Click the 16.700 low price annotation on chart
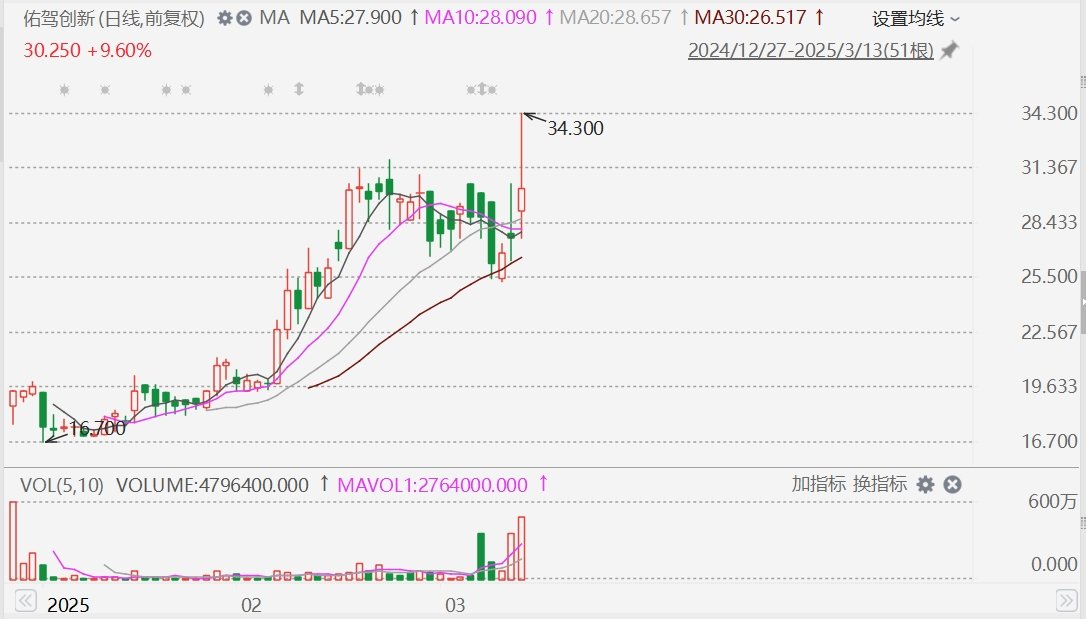1086x619 pixels. [x=98, y=428]
